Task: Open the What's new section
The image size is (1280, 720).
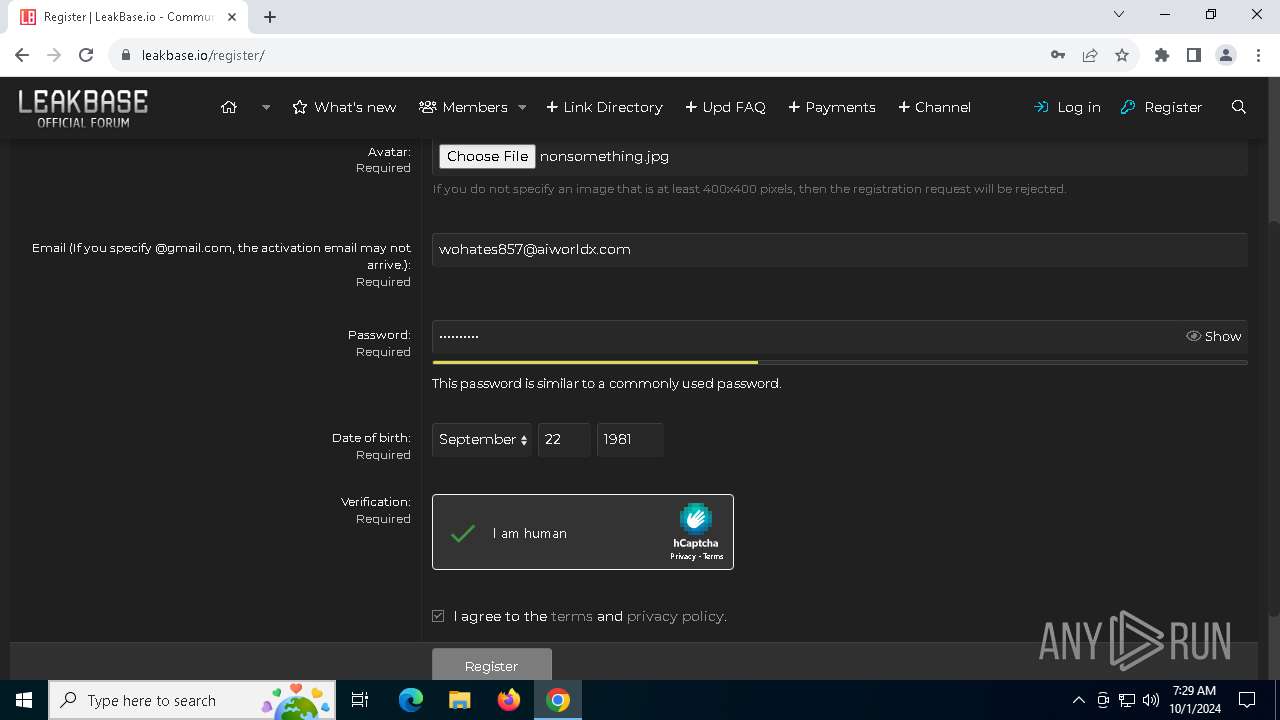Action: tap(344, 107)
